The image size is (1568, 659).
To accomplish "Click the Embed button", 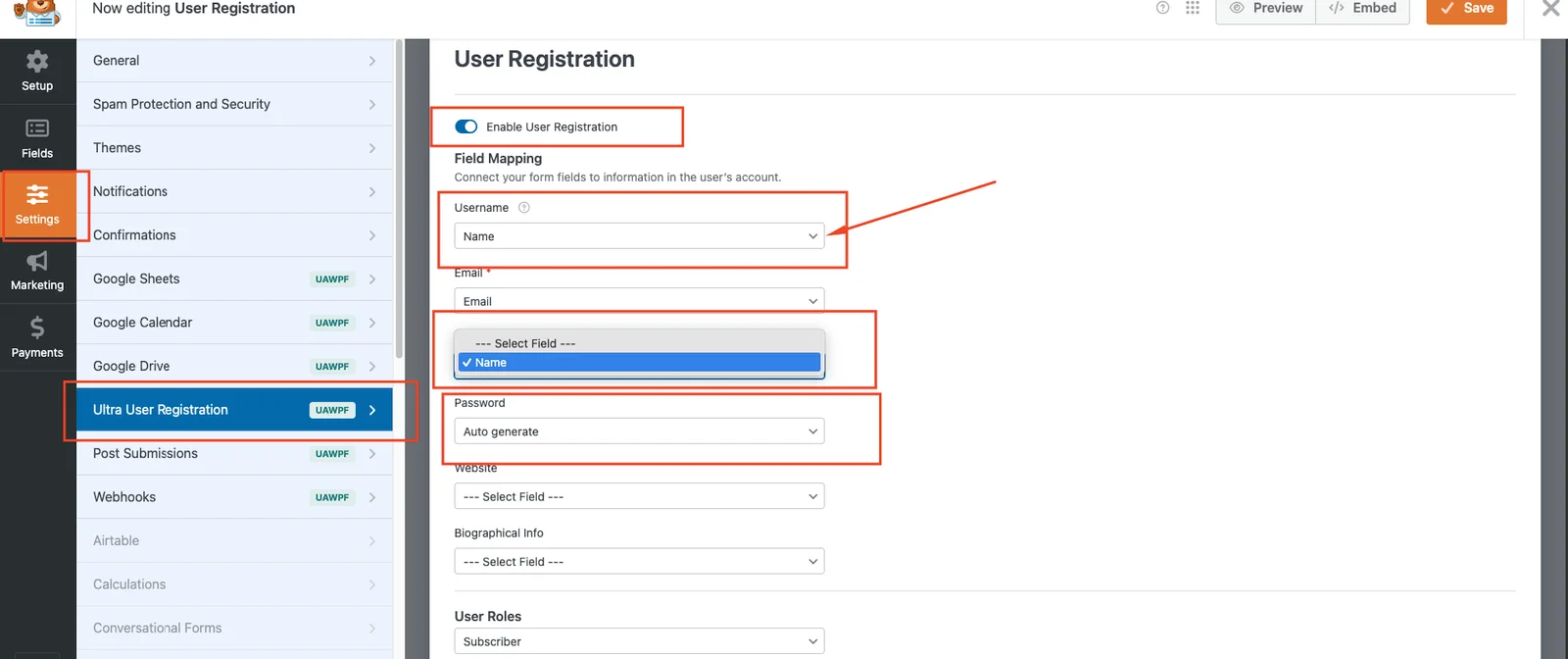I will tap(1362, 9).
